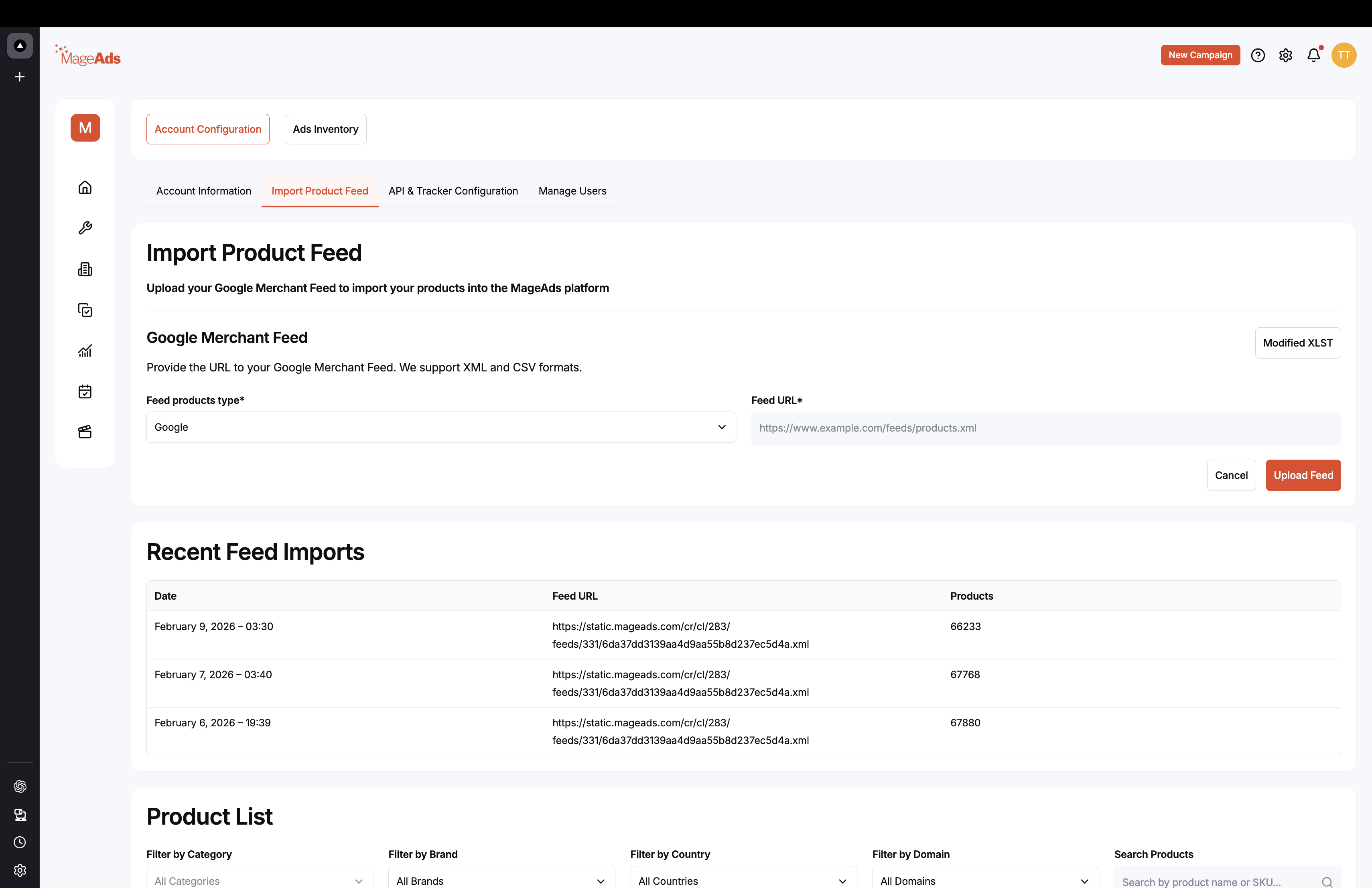Click the feed URL in the February 6 row
1372x888 pixels.
pyautogui.click(x=680, y=731)
